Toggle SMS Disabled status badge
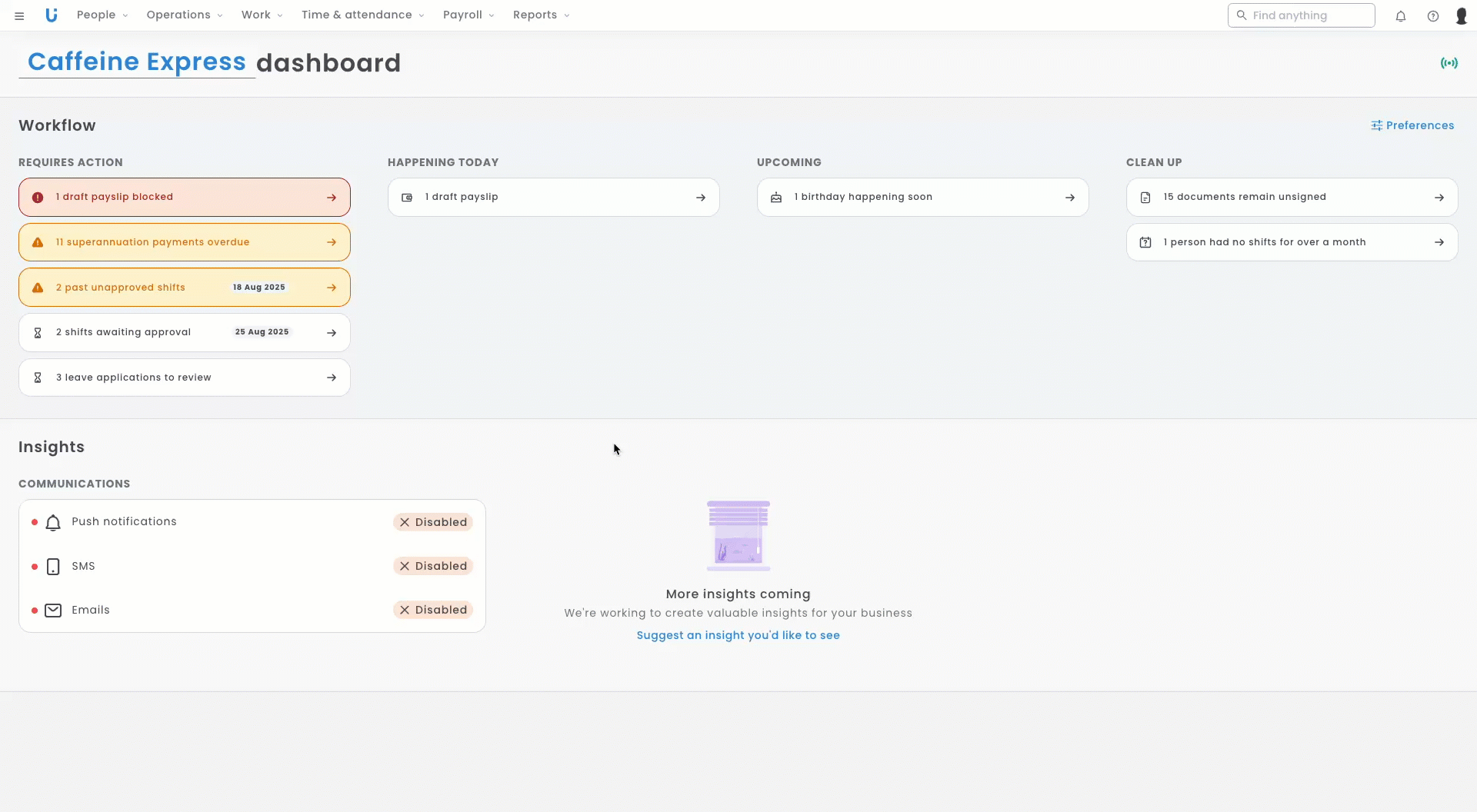This screenshot has height=812, width=1477. [x=433, y=566]
